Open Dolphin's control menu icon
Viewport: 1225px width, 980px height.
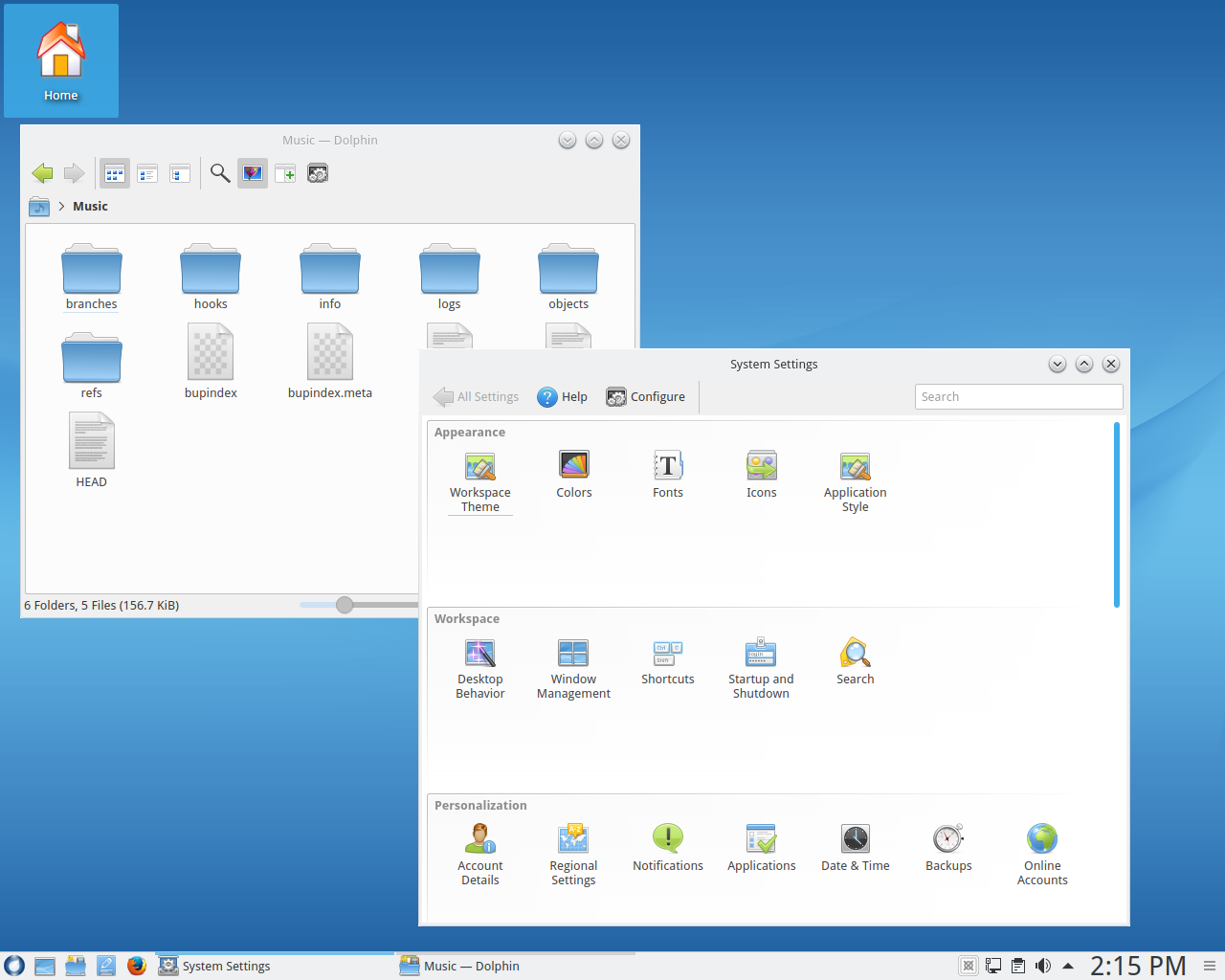pyautogui.click(x=318, y=173)
